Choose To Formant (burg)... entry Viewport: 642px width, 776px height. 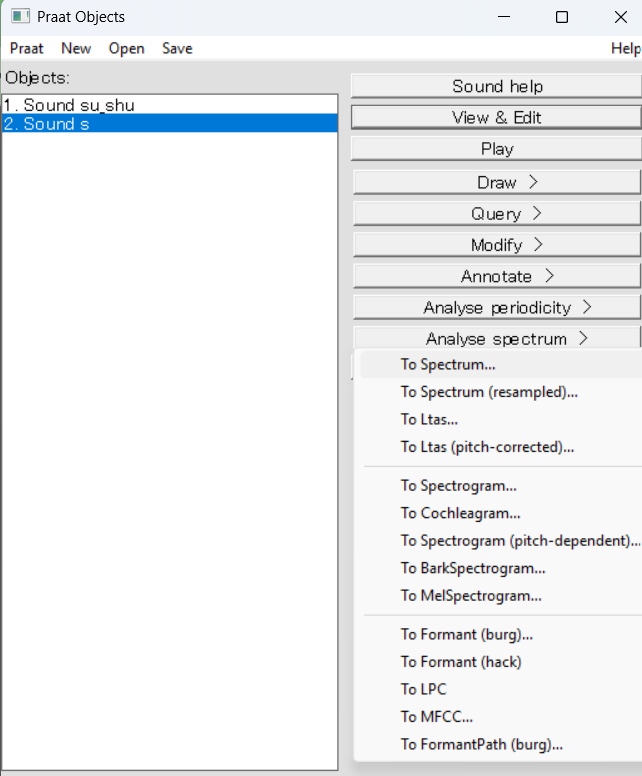point(501,634)
